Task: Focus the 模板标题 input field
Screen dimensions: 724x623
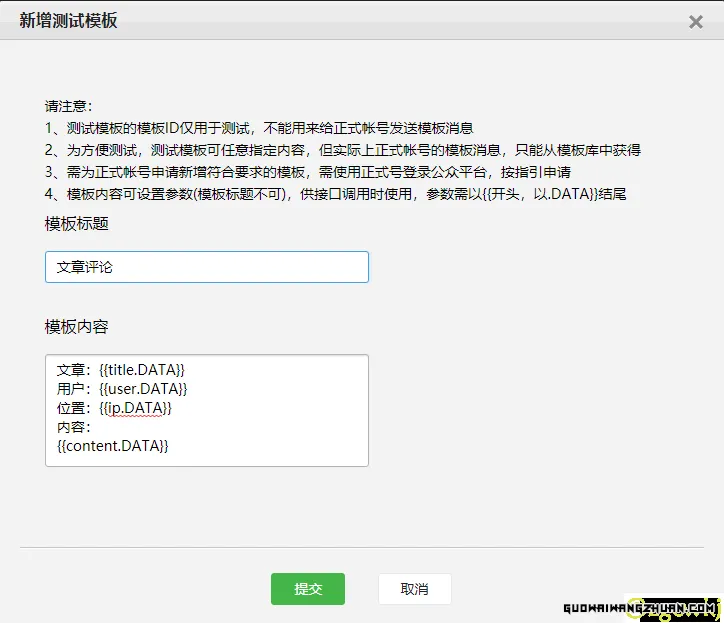Action: coord(207,267)
